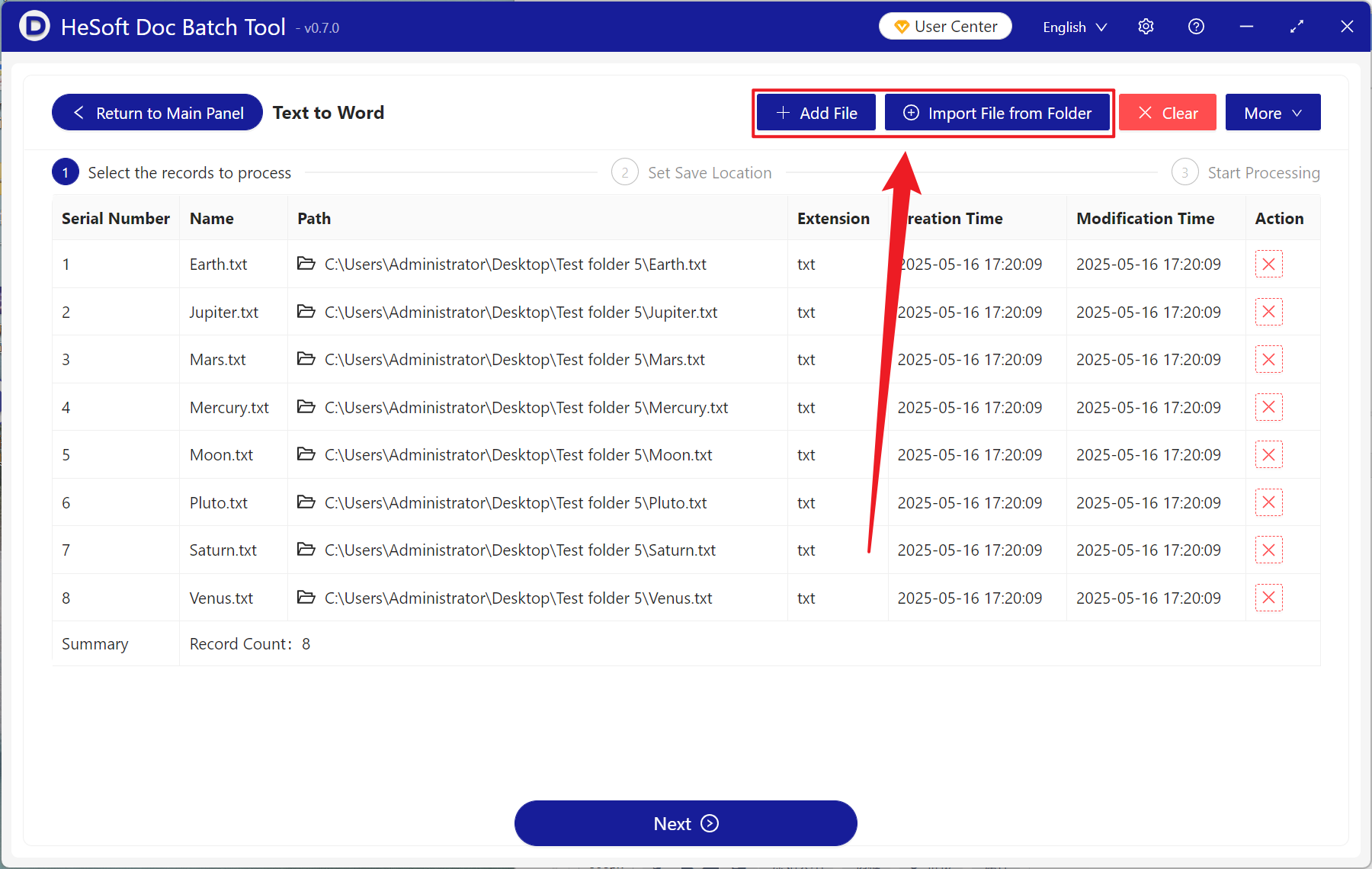Open the English language dropdown
This screenshot has height=869, width=1372.
1075,27
